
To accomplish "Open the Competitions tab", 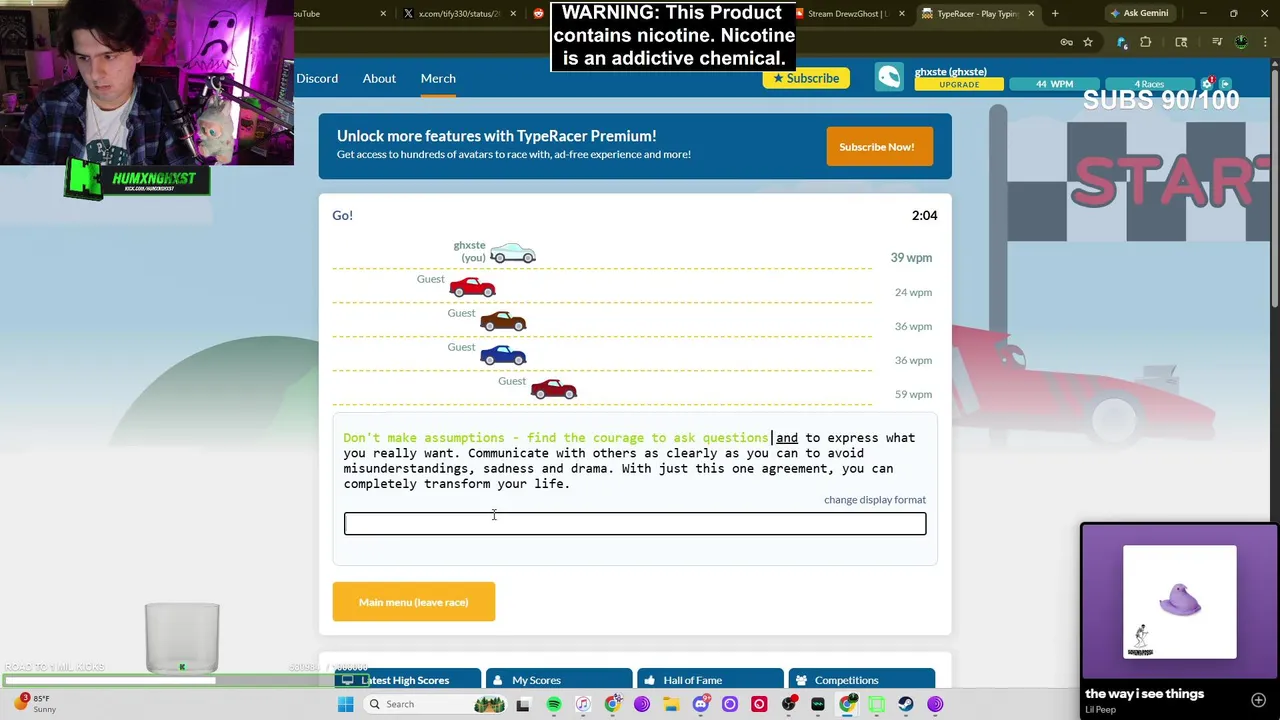I will tap(862, 680).
